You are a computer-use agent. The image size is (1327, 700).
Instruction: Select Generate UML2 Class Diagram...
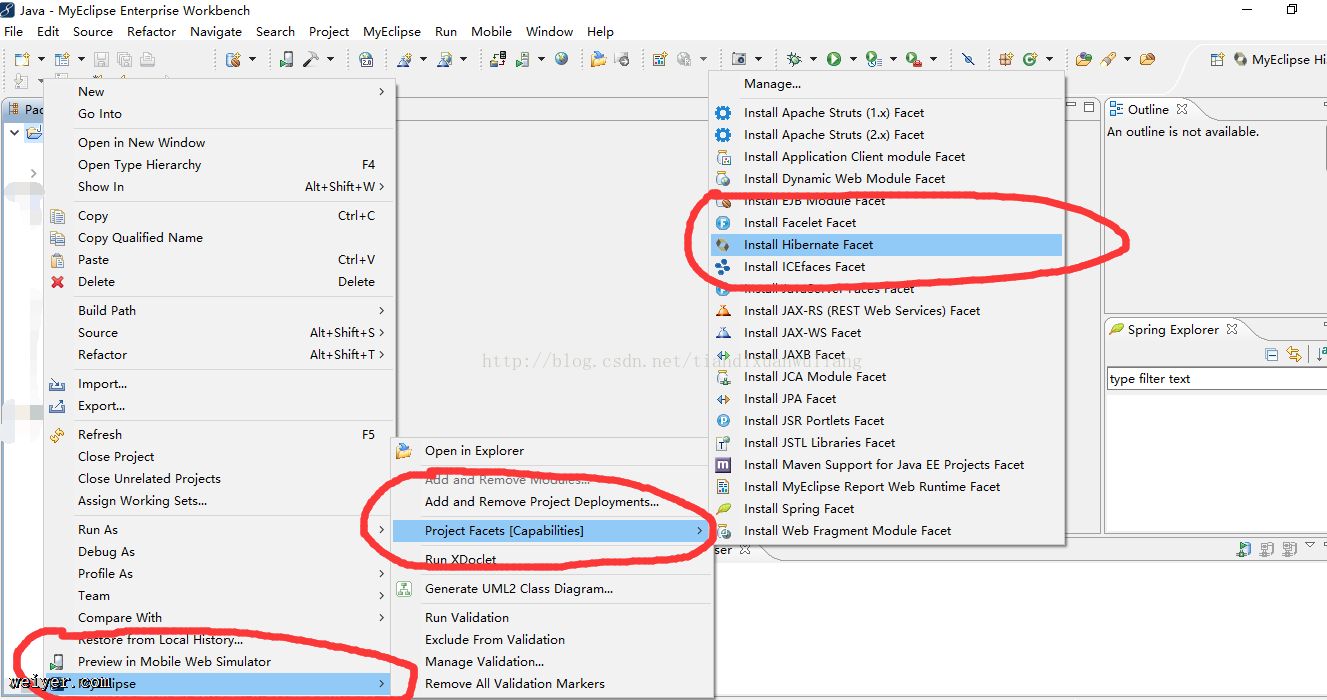[551, 589]
